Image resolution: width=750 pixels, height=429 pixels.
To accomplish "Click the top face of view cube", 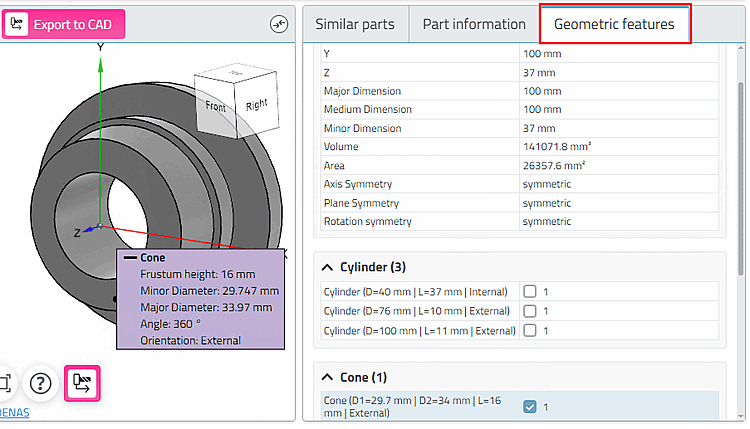I will click(x=232, y=74).
